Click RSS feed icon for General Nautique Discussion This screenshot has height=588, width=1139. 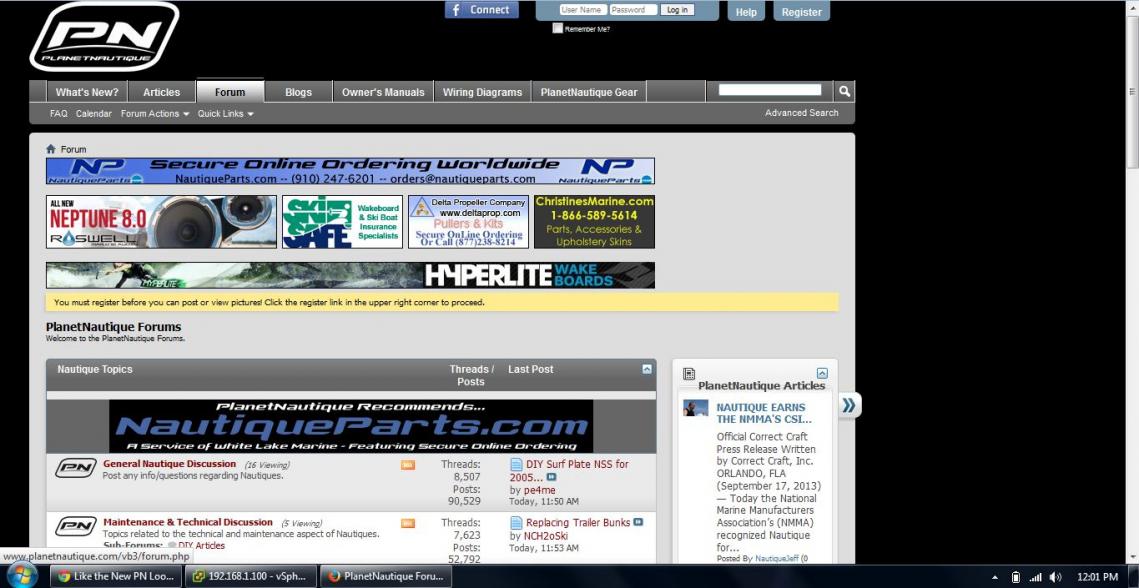point(407,465)
